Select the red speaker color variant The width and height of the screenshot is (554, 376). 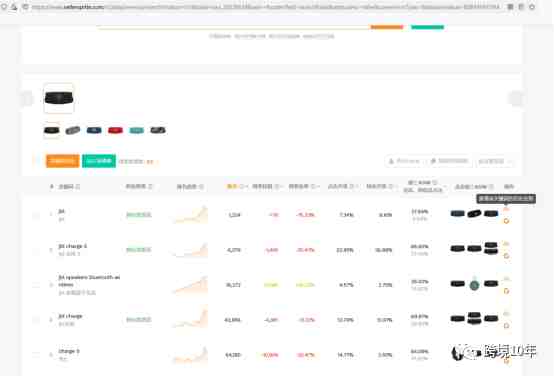(x=115, y=130)
